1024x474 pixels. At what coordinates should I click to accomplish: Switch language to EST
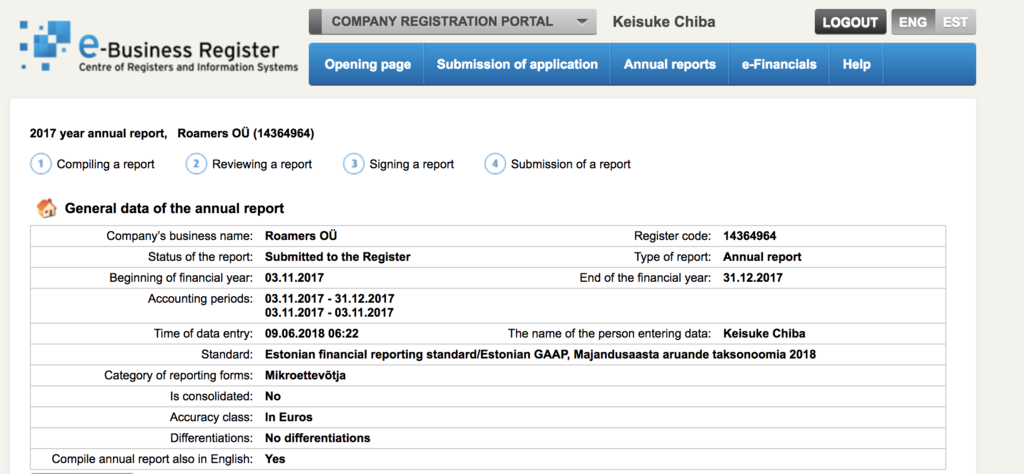(x=955, y=22)
